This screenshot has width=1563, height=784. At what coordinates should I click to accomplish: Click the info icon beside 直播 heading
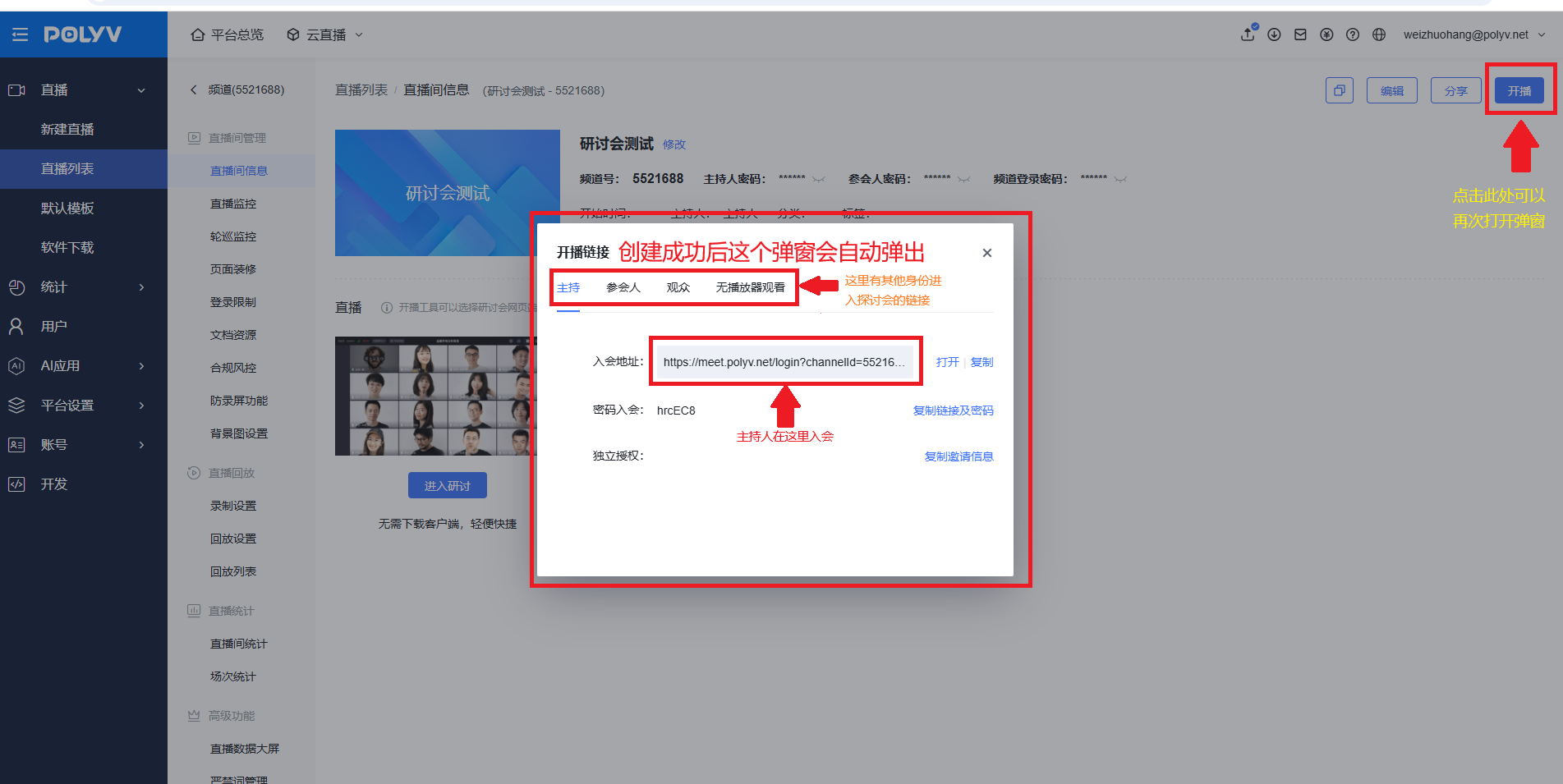[387, 307]
